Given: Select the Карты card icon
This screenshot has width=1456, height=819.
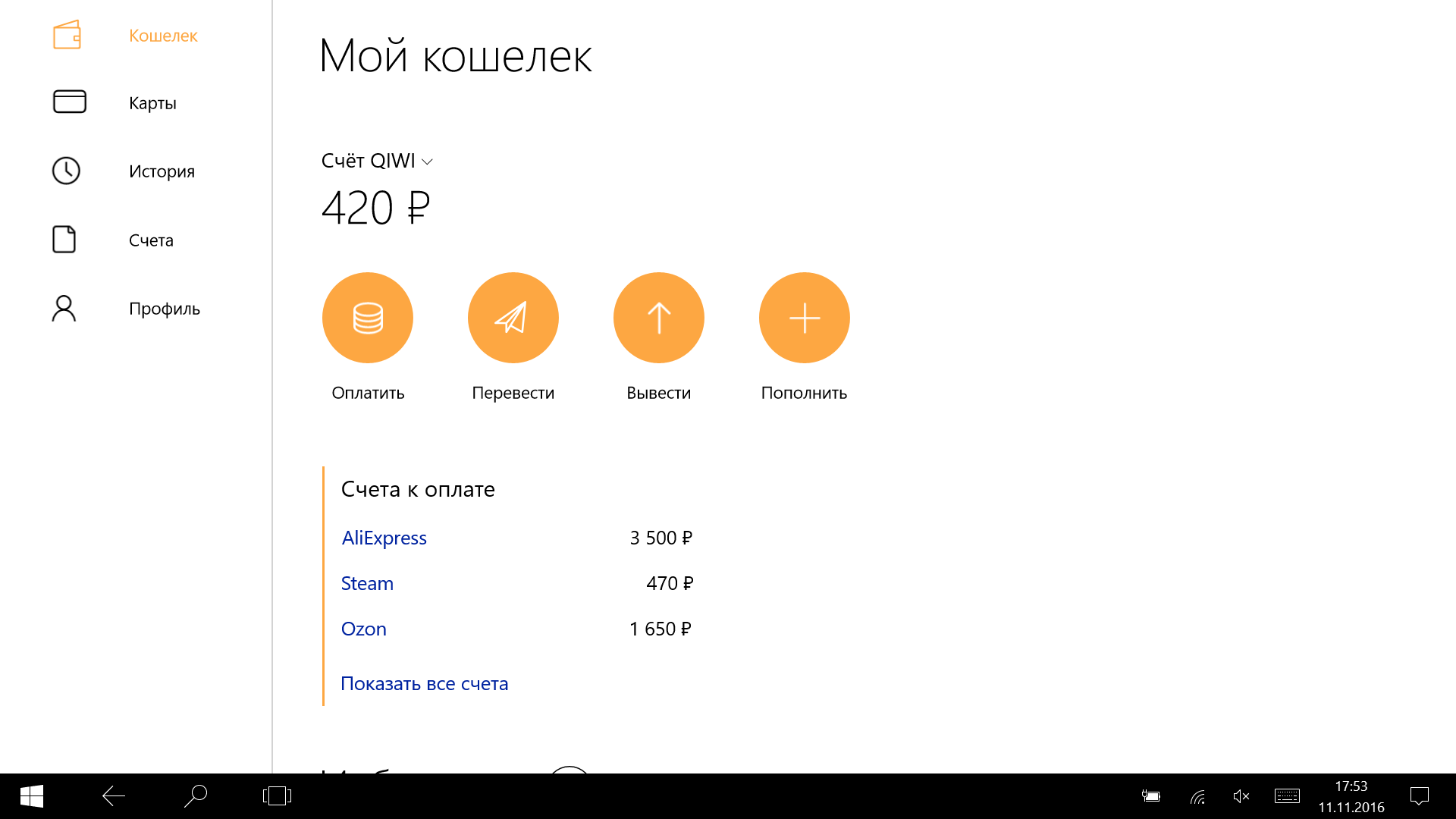Looking at the screenshot, I should click(69, 102).
